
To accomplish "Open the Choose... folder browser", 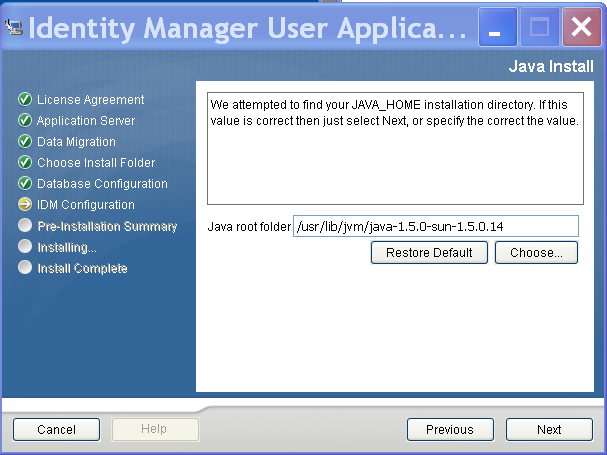I will (536, 252).
